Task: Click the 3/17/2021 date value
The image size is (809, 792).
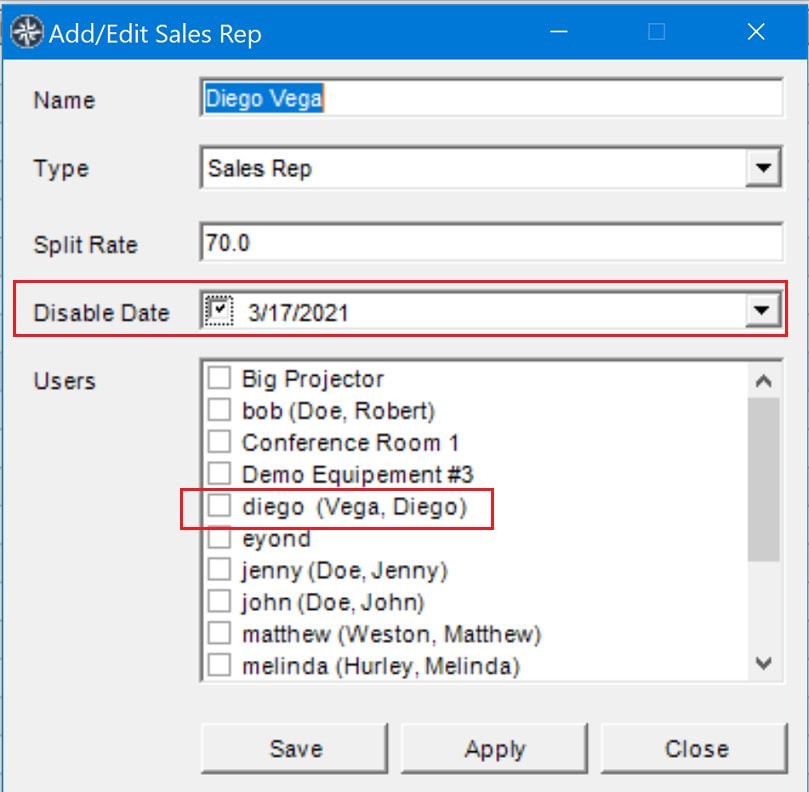Action: tap(298, 313)
